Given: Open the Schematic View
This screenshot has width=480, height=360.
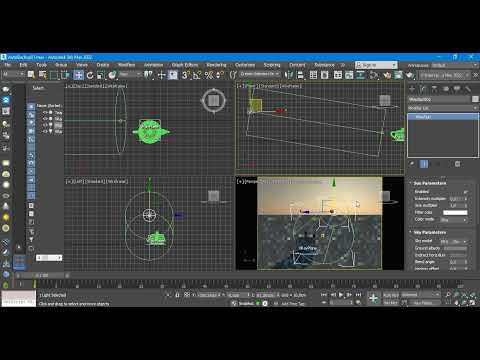Looking at the screenshot, I should click(x=360, y=75).
